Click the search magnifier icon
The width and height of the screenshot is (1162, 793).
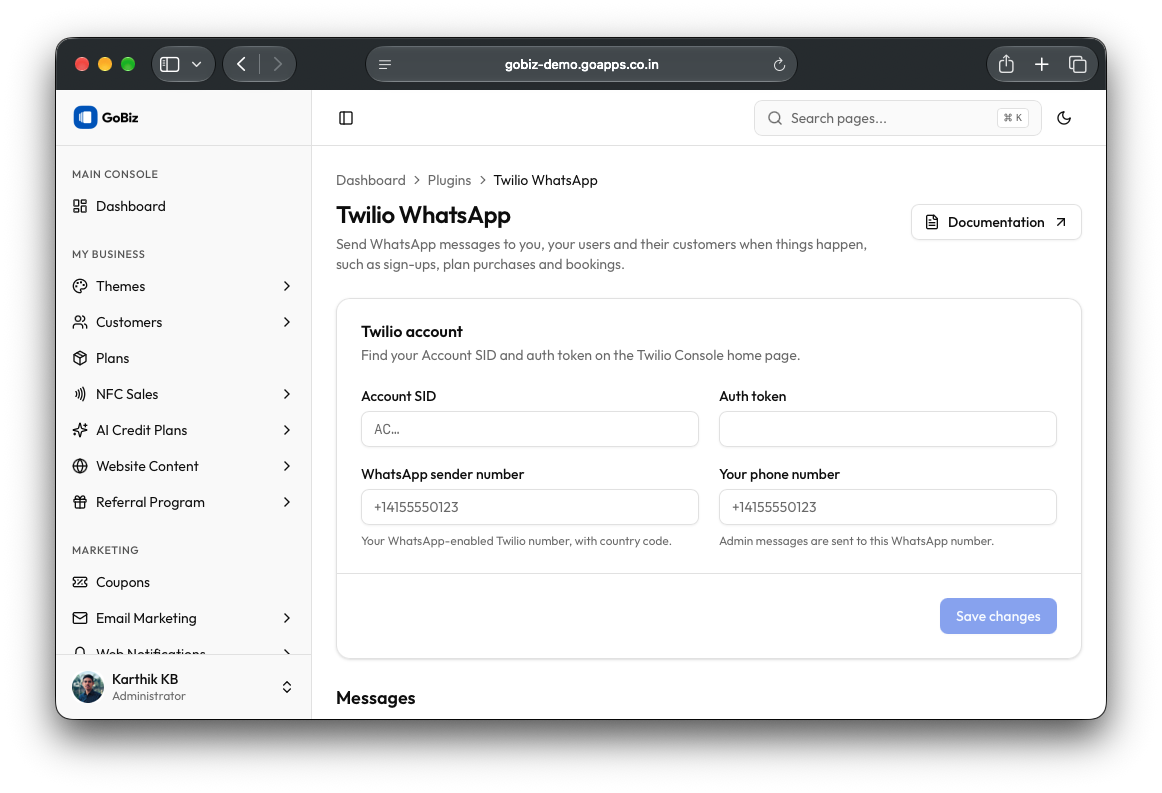pos(774,118)
